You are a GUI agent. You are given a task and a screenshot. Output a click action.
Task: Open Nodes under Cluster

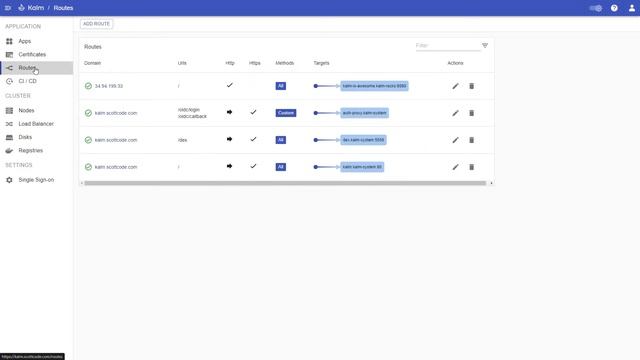pyautogui.click(x=37, y=111)
